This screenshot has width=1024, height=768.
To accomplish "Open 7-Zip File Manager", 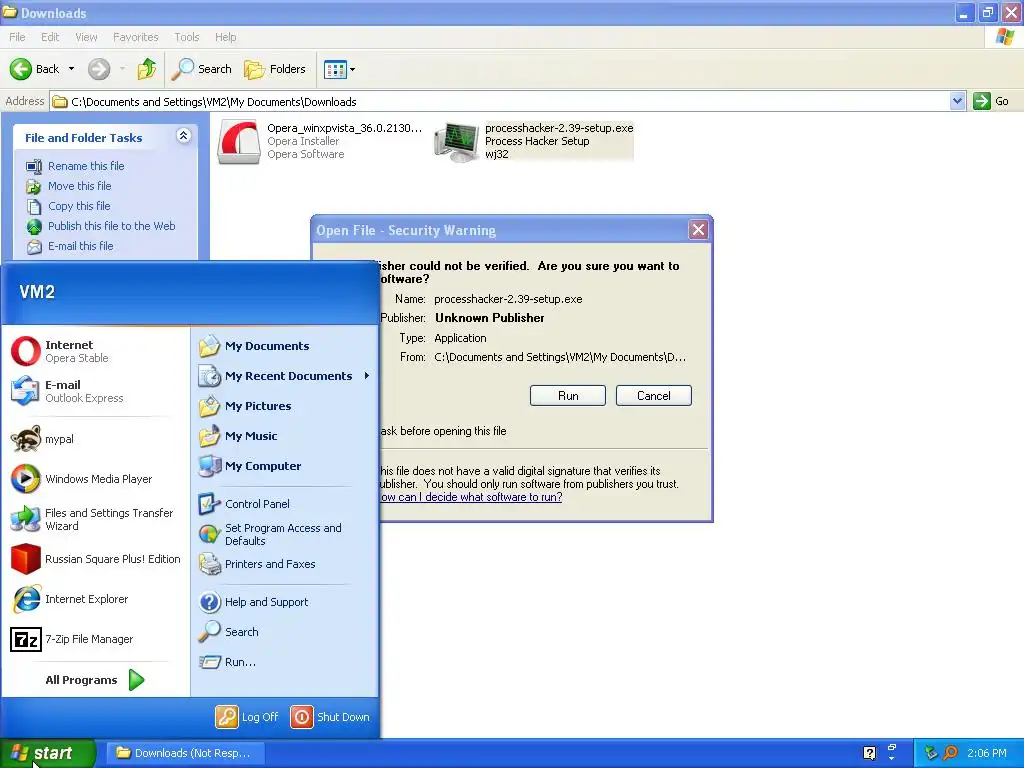I will (95, 639).
